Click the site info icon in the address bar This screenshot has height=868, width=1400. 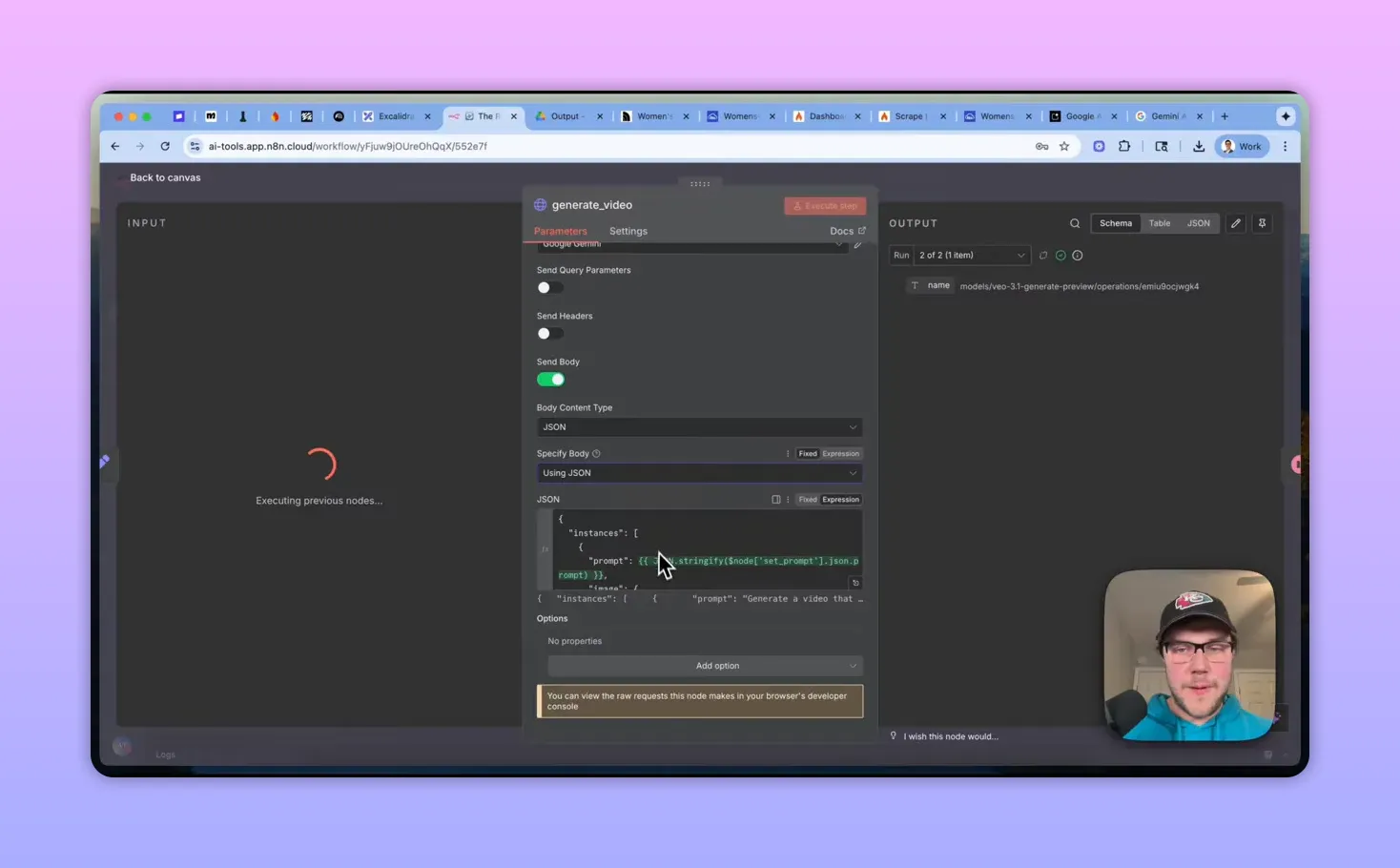point(196,146)
